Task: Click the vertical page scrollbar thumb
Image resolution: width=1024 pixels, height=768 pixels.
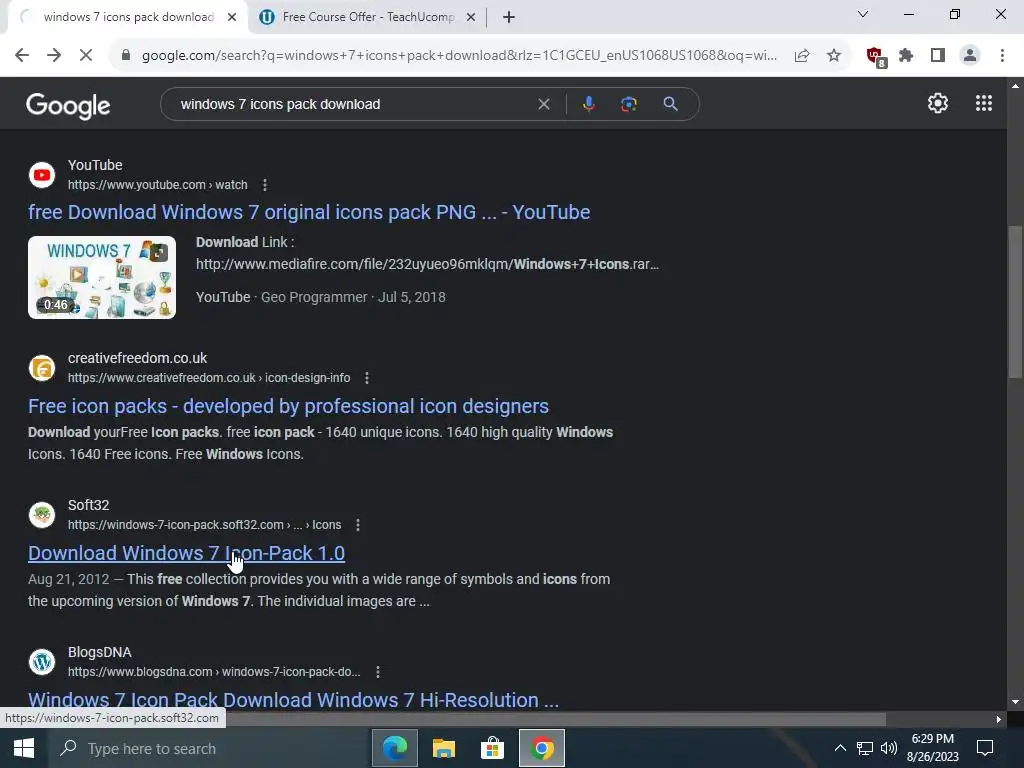Action: pos(1015,300)
